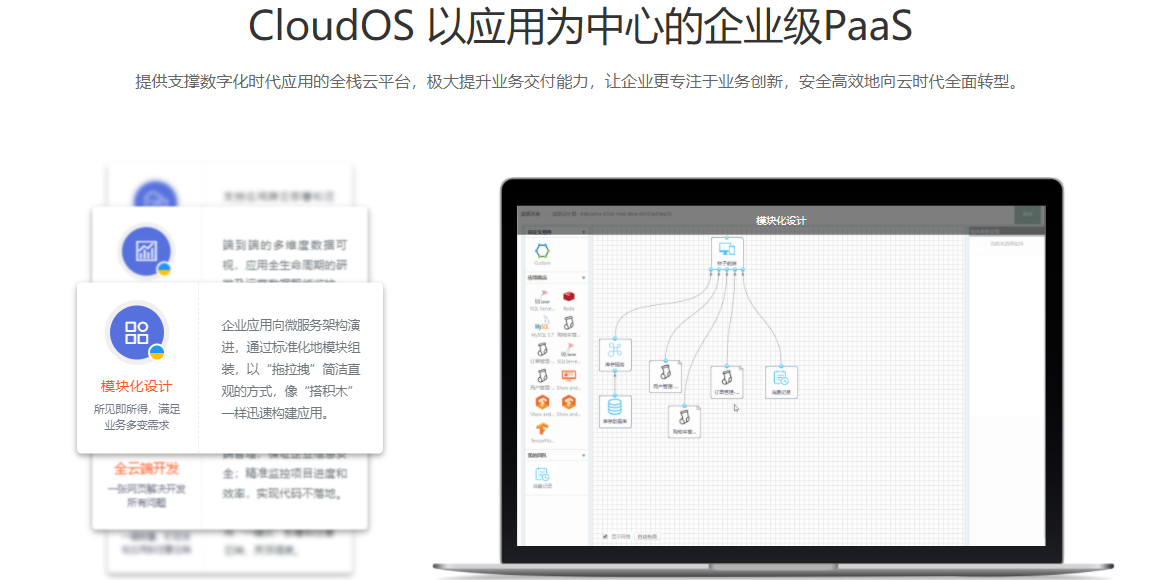This screenshot has height=580, width=1165.
Task: Select the TensorFlow component icon
Action: click(542, 429)
